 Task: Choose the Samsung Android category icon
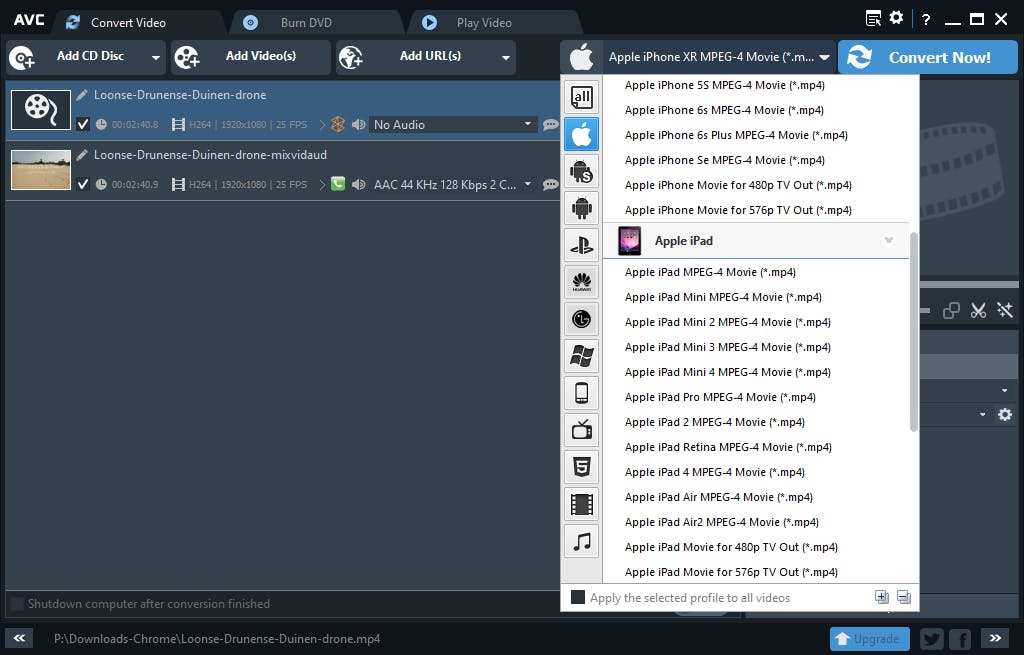(x=581, y=172)
